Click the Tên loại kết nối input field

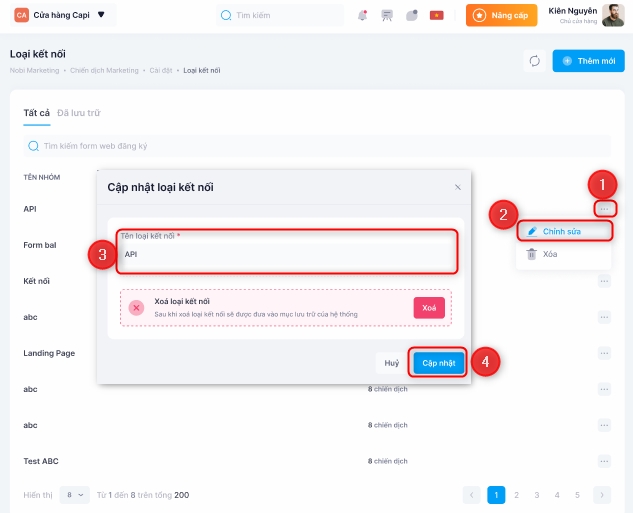tap(288, 255)
